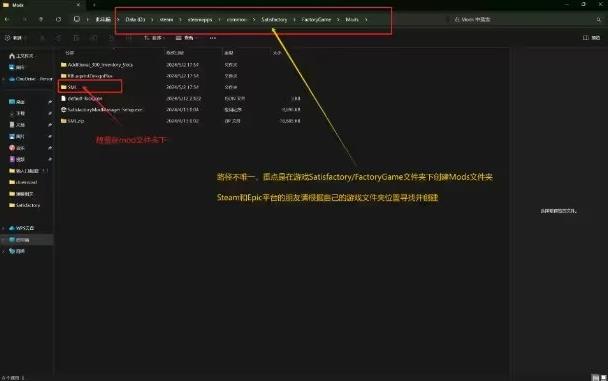Click the see more three-dots button
Viewport: 608px width, 381px height.
pyautogui.click(x=212, y=38)
